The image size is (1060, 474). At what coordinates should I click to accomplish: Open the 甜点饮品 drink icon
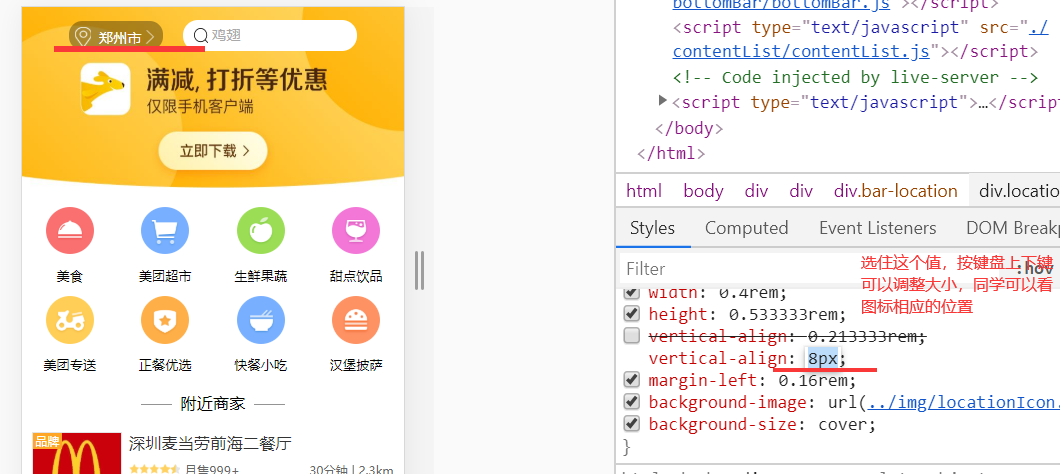click(x=356, y=231)
